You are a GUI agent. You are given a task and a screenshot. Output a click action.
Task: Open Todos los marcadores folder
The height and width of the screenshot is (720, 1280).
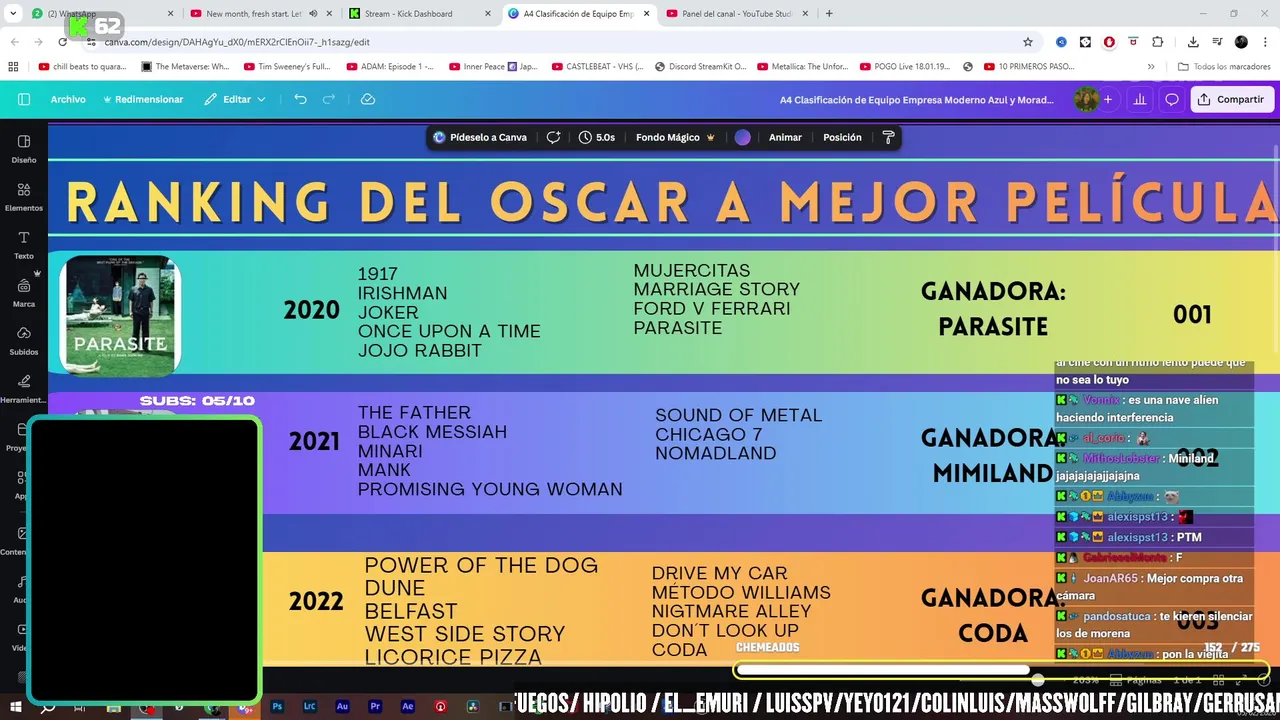1224,66
